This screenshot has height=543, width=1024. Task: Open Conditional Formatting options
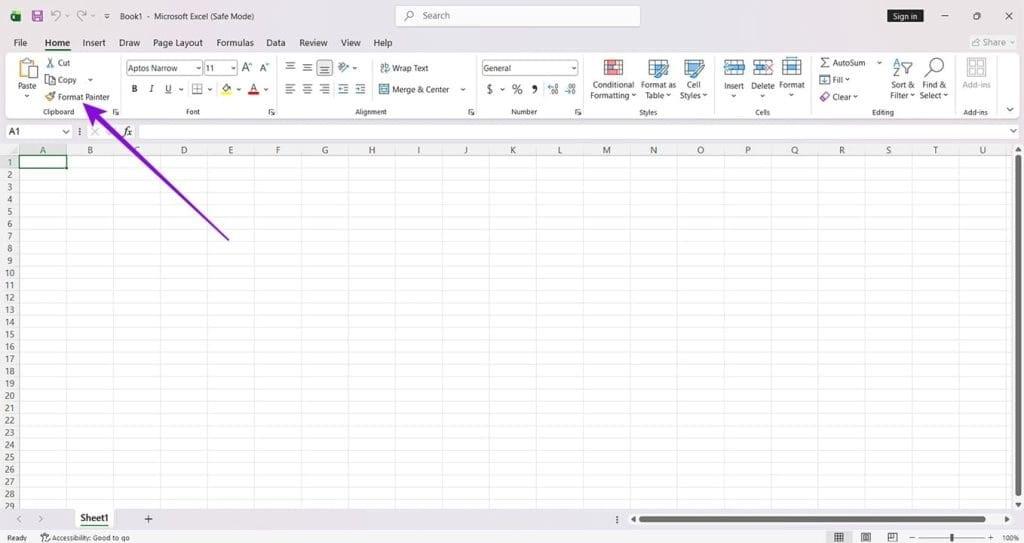pos(613,79)
